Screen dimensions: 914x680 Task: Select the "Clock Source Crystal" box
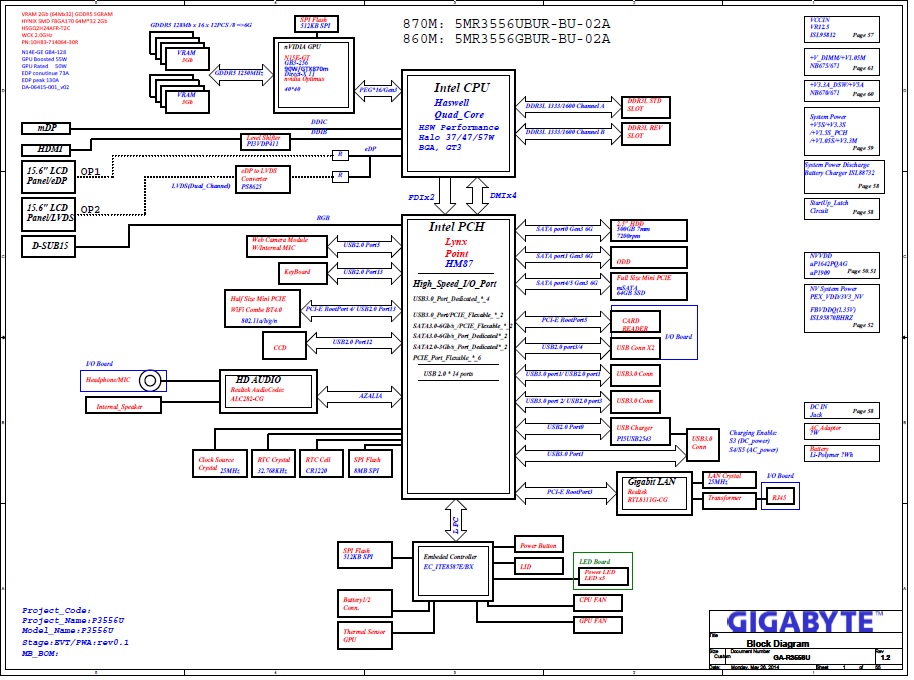220,464
